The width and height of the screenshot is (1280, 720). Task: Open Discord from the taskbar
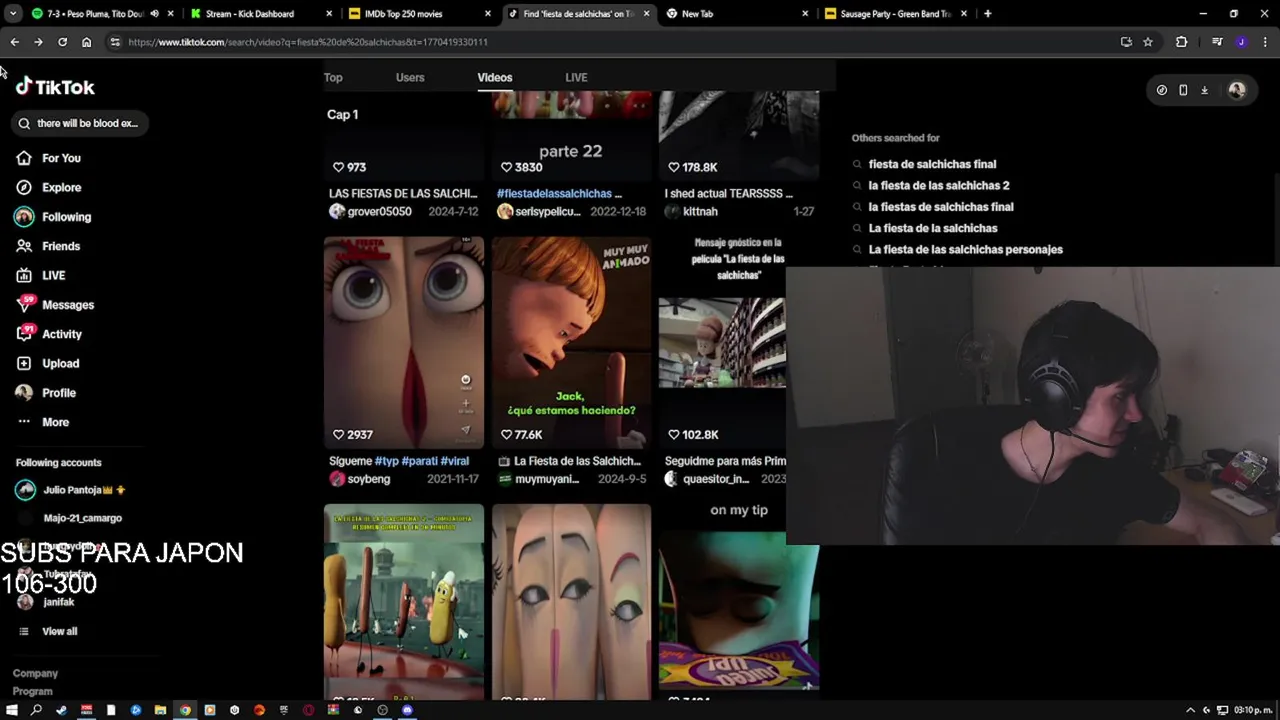(x=407, y=710)
